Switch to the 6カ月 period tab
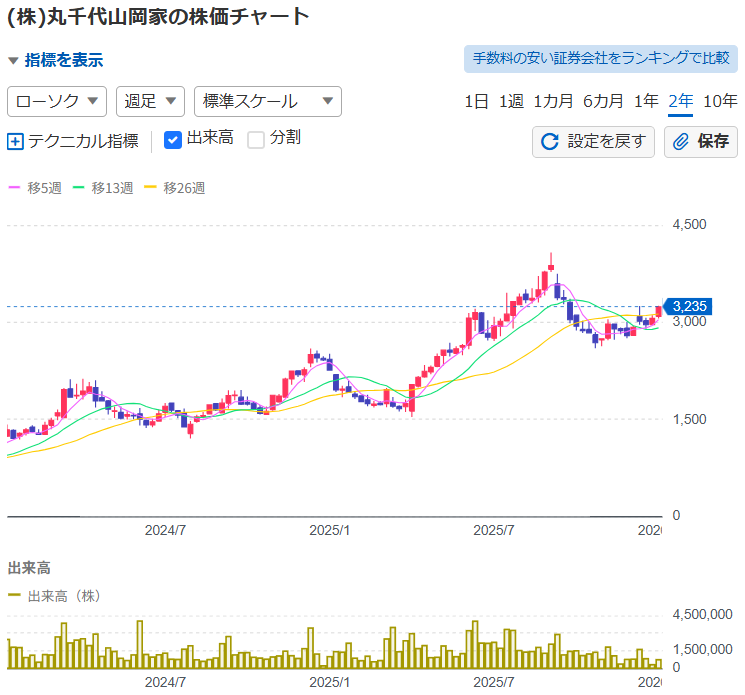Image resolution: width=745 pixels, height=695 pixels. click(603, 101)
